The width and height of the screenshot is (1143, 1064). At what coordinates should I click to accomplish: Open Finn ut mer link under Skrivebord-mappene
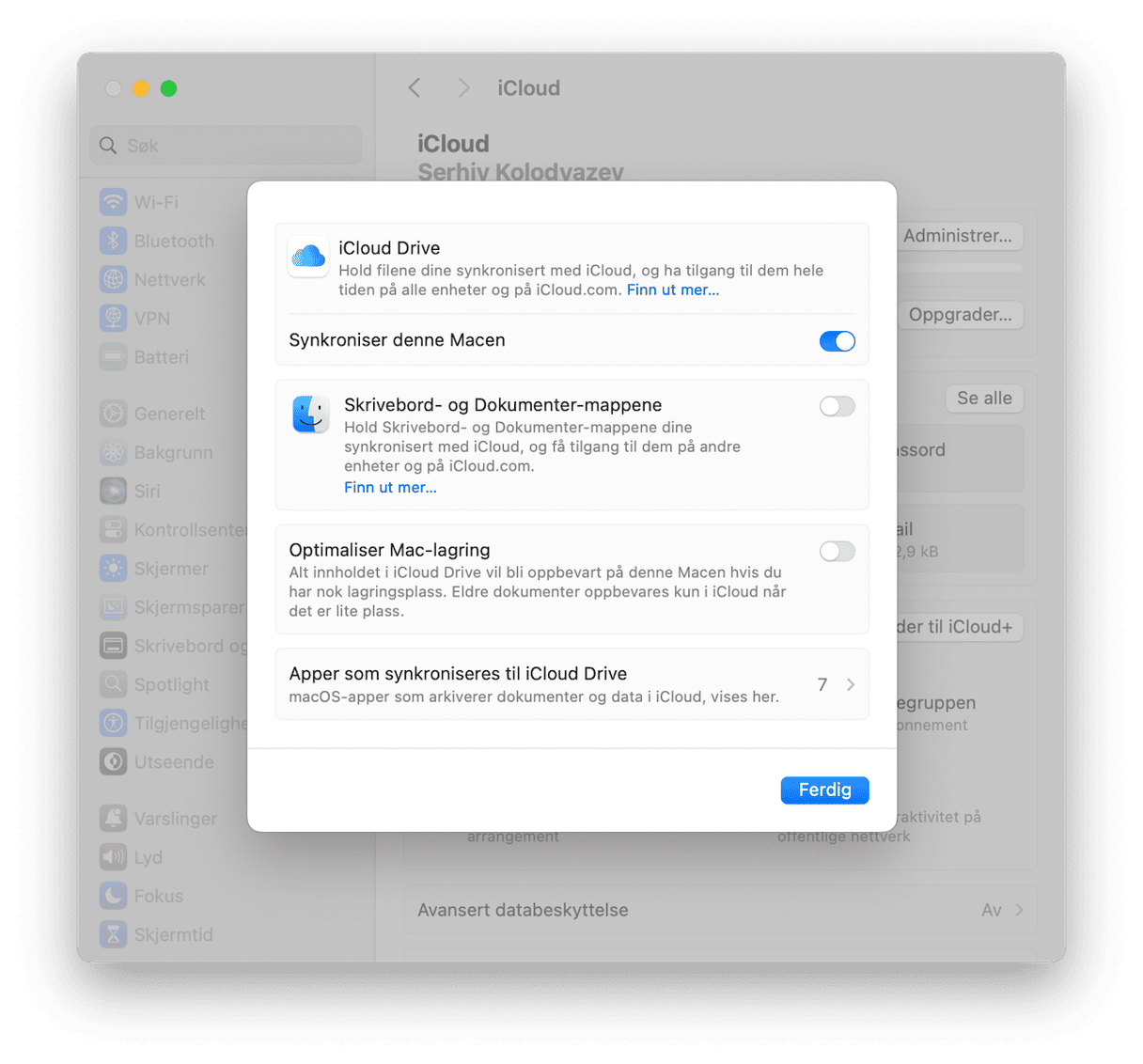390,487
